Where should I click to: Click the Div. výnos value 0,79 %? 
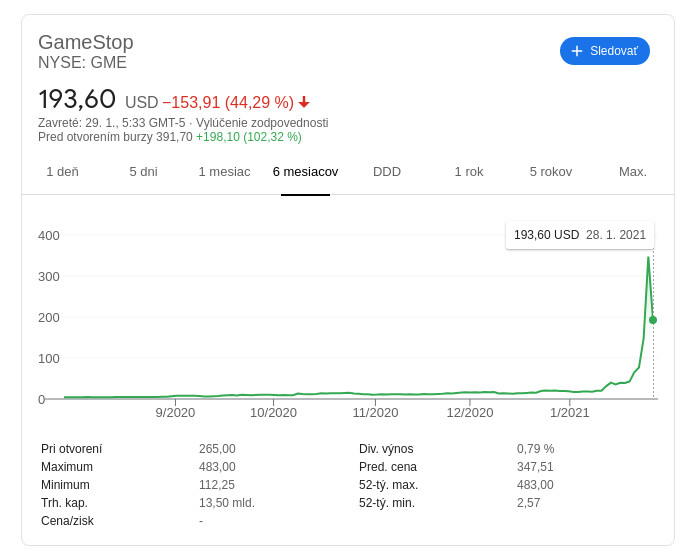pos(535,449)
